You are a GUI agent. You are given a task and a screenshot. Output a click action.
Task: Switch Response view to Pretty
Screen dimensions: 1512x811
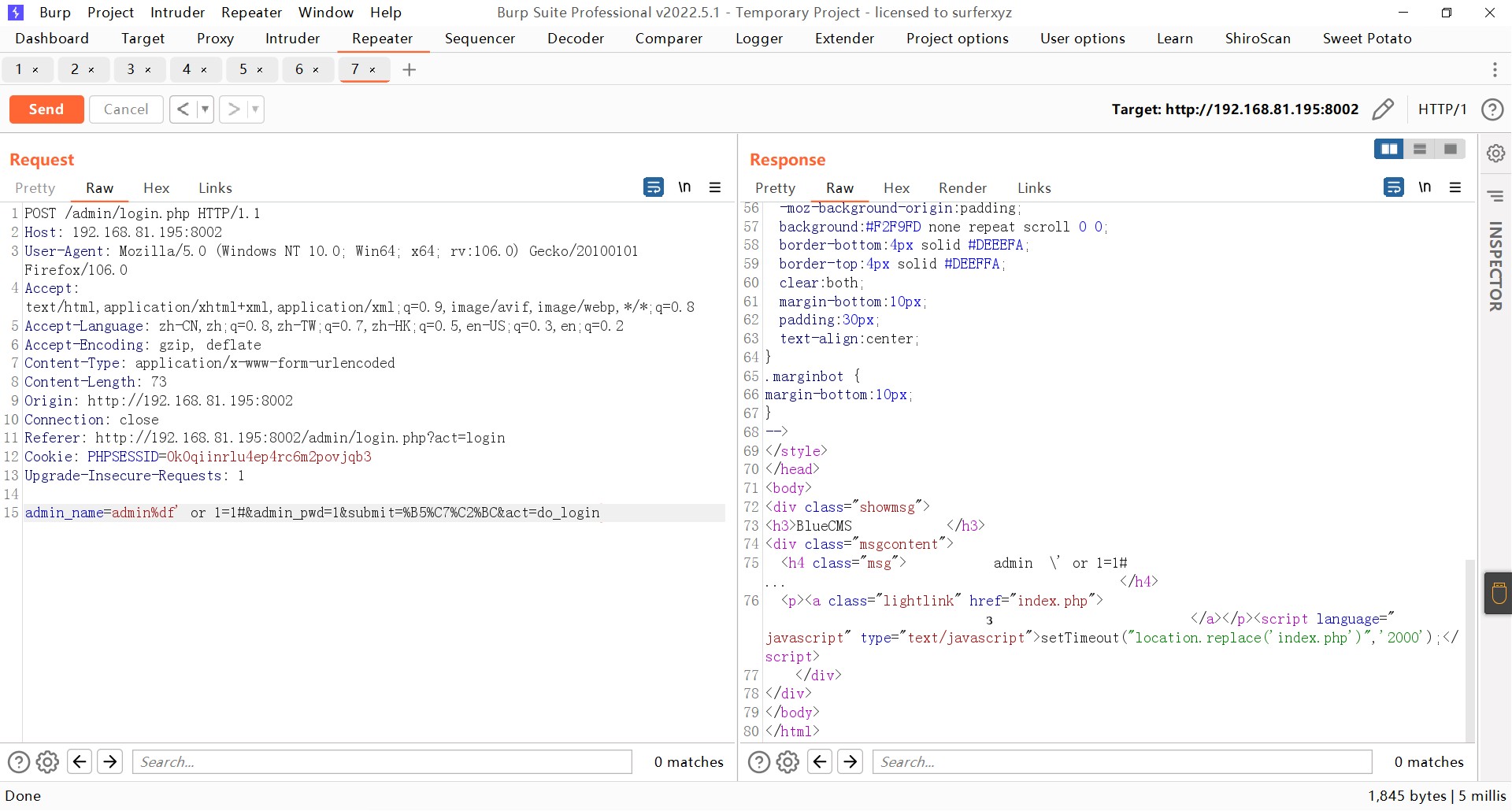tap(776, 188)
